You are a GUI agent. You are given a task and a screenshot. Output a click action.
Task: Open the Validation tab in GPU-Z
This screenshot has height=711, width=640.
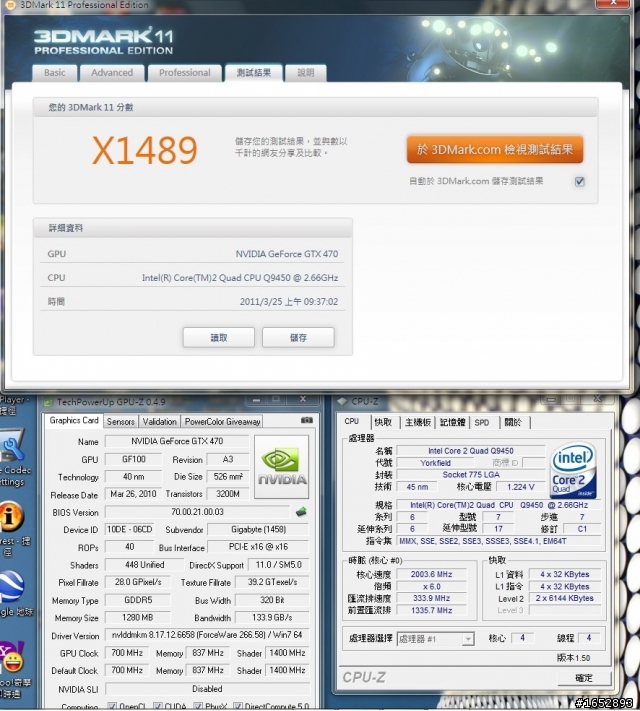click(159, 422)
